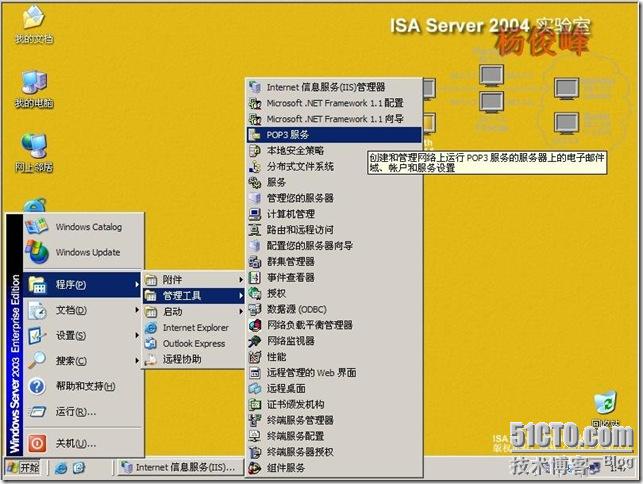Open Internet 信息服务(IIS)管理器 menu entry
The image size is (643, 484).
pos(334,87)
